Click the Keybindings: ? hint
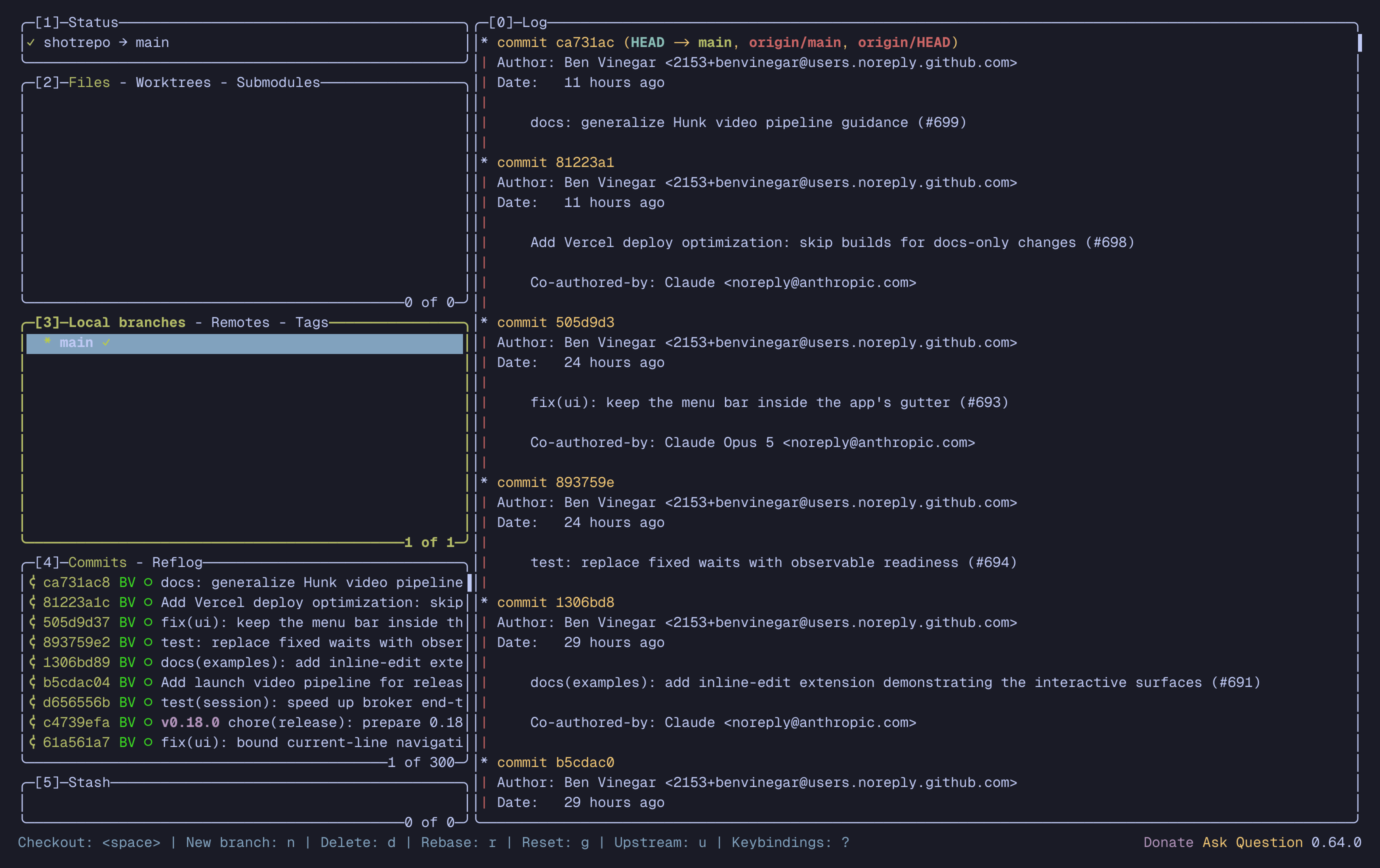1380x868 pixels. click(x=790, y=843)
